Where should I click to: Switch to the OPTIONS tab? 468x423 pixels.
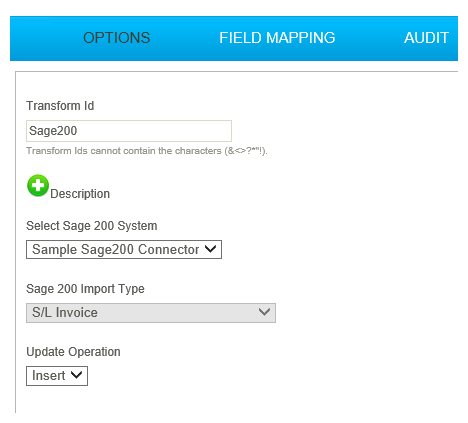(x=117, y=38)
